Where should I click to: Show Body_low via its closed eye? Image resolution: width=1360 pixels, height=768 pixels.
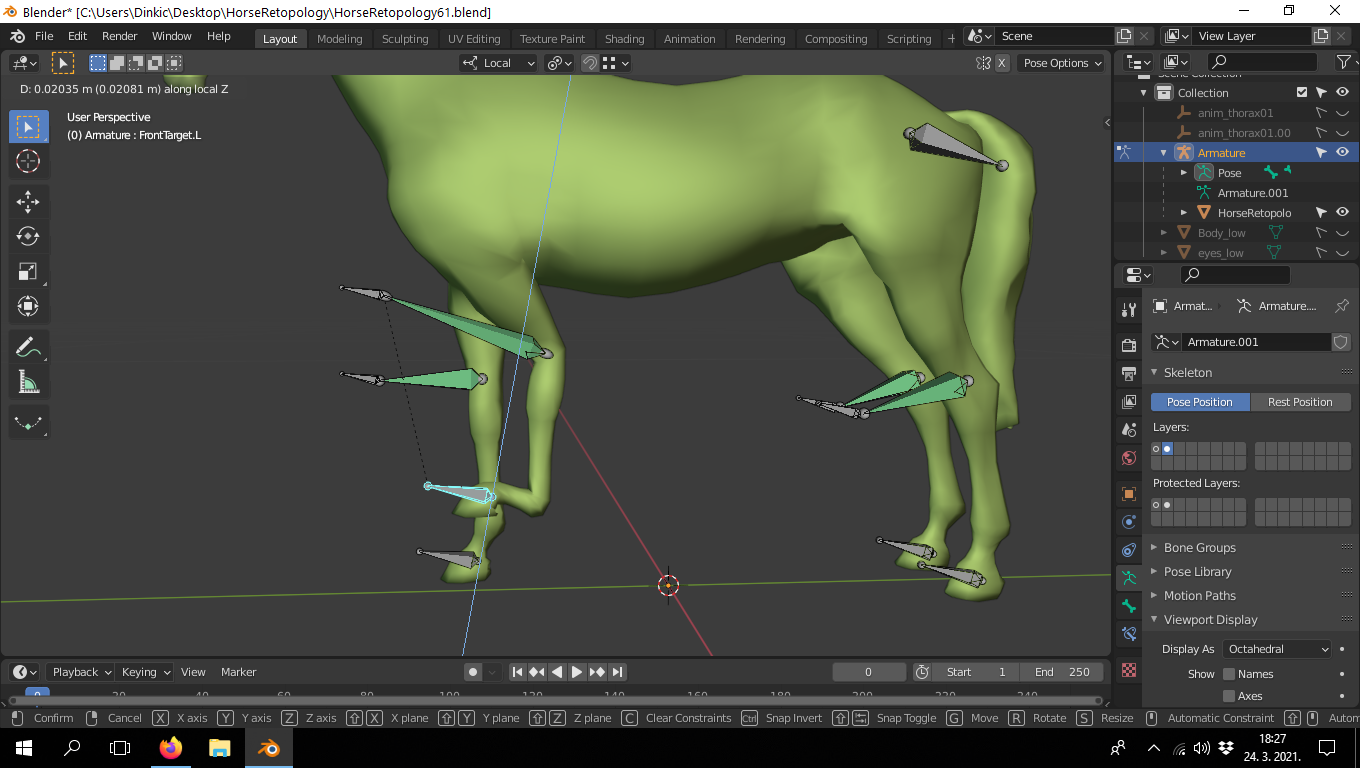coord(1342,232)
